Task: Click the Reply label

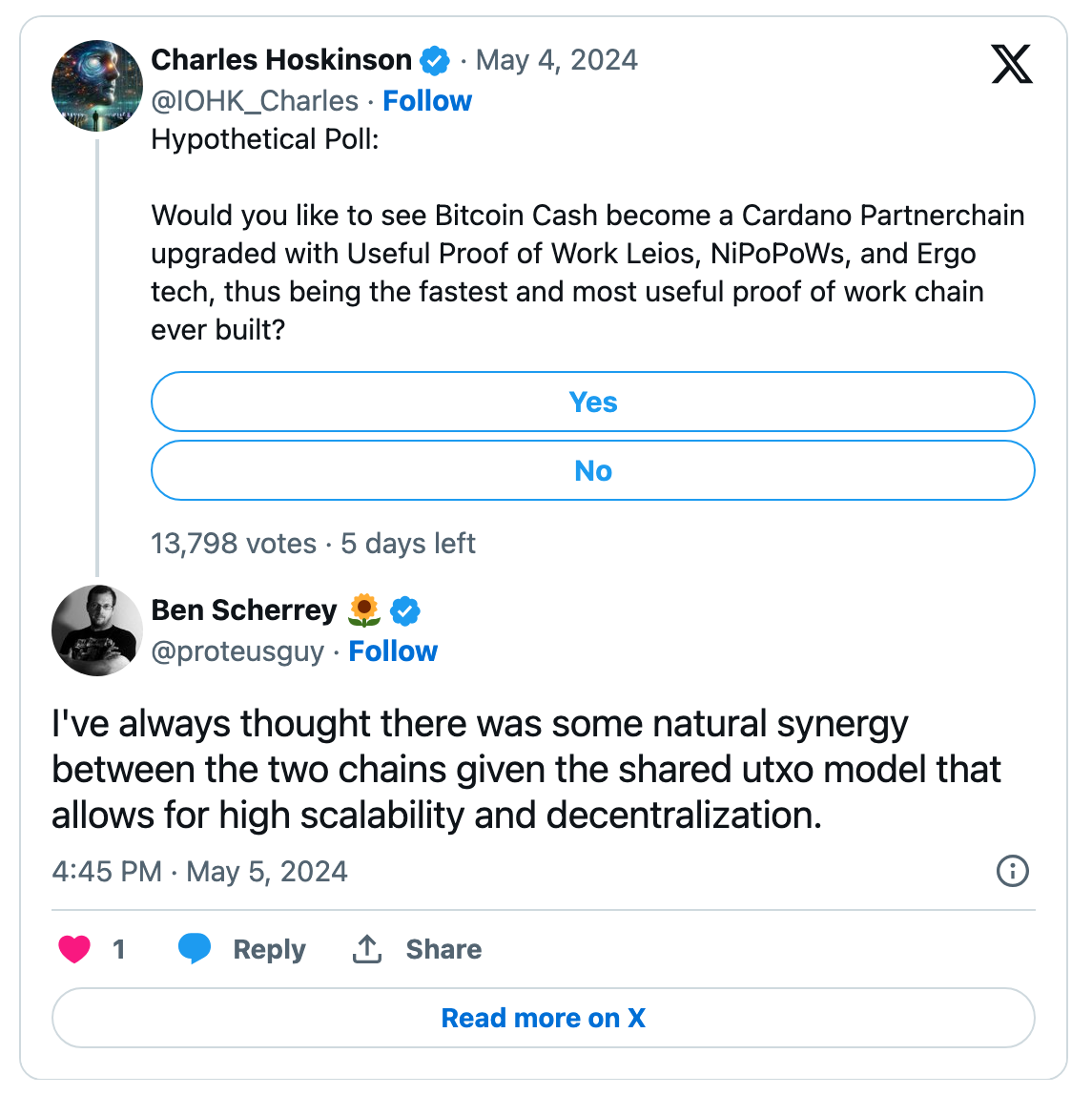Action: (x=269, y=950)
